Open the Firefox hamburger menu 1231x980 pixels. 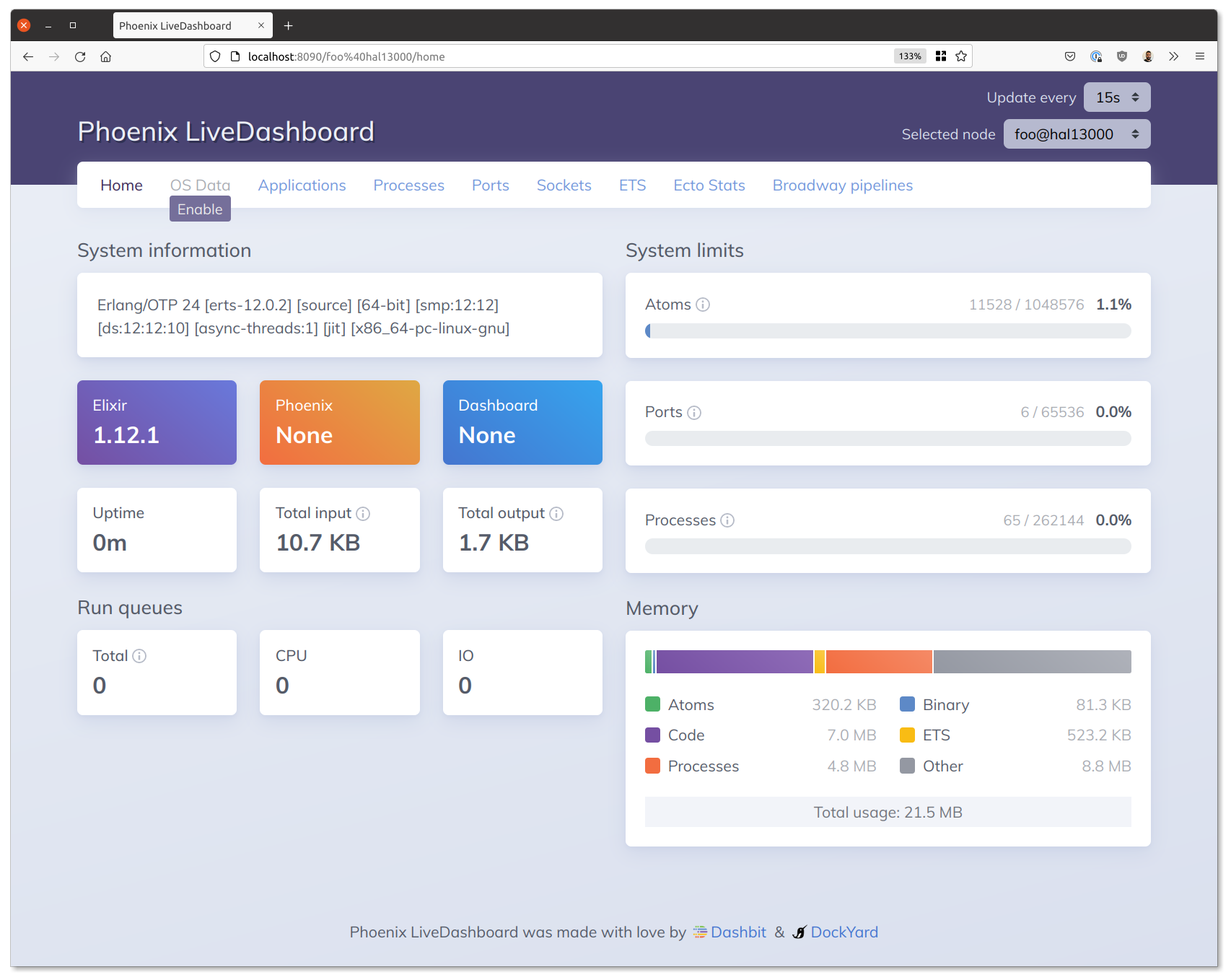click(1200, 56)
